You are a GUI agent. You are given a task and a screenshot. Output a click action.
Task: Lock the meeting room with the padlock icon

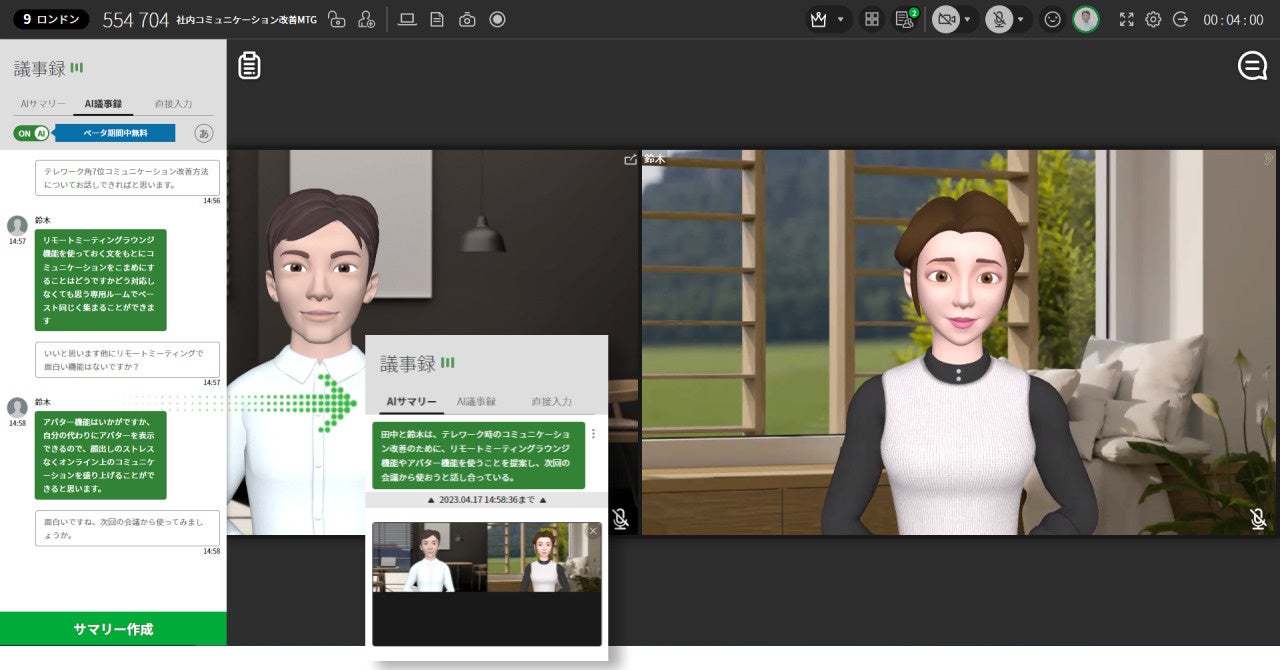(x=338, y=19)
